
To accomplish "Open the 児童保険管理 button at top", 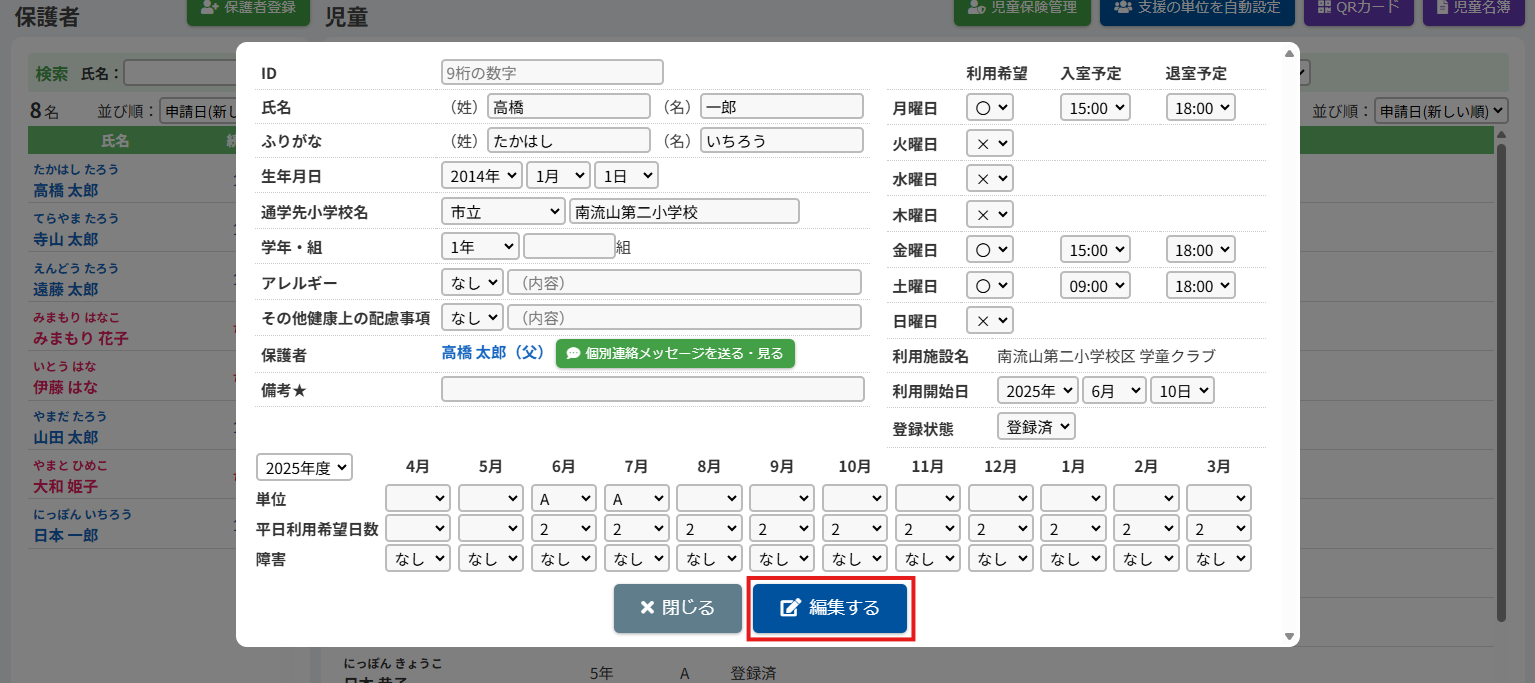I will (x=1020, y=8).
